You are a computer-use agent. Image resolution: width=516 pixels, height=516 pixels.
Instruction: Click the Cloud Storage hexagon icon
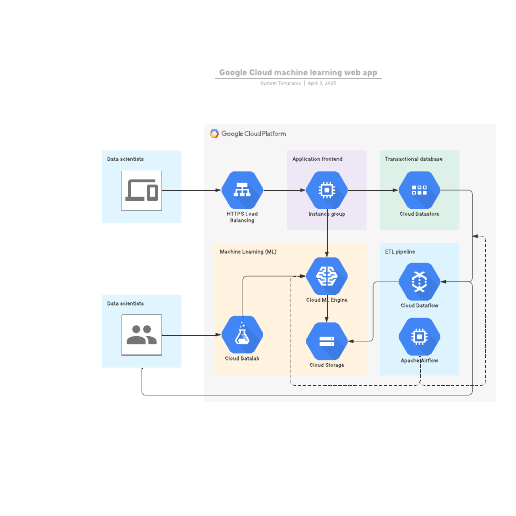pos(327,341)
